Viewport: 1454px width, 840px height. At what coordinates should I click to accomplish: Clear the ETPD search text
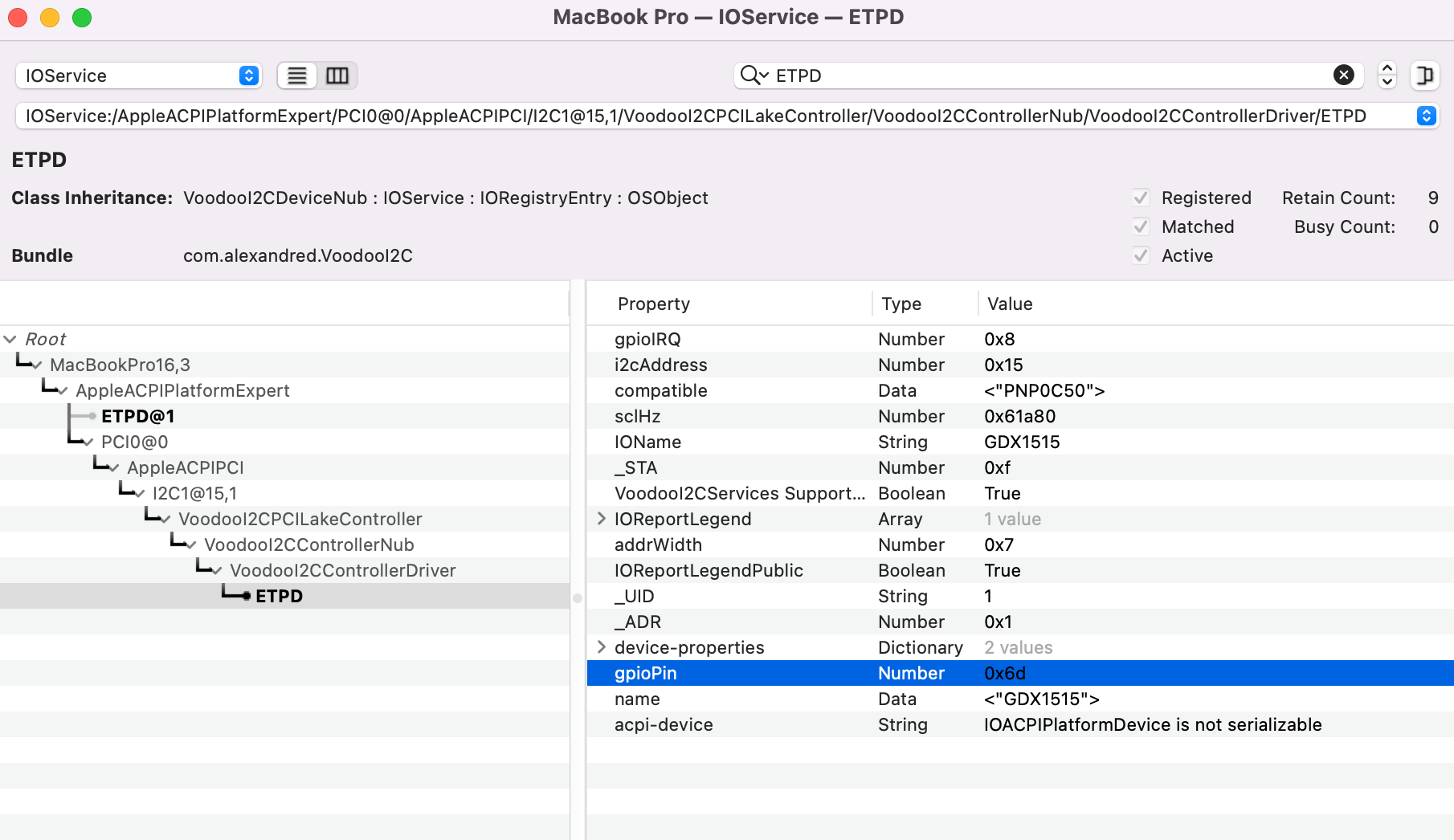coord(1344,75)
